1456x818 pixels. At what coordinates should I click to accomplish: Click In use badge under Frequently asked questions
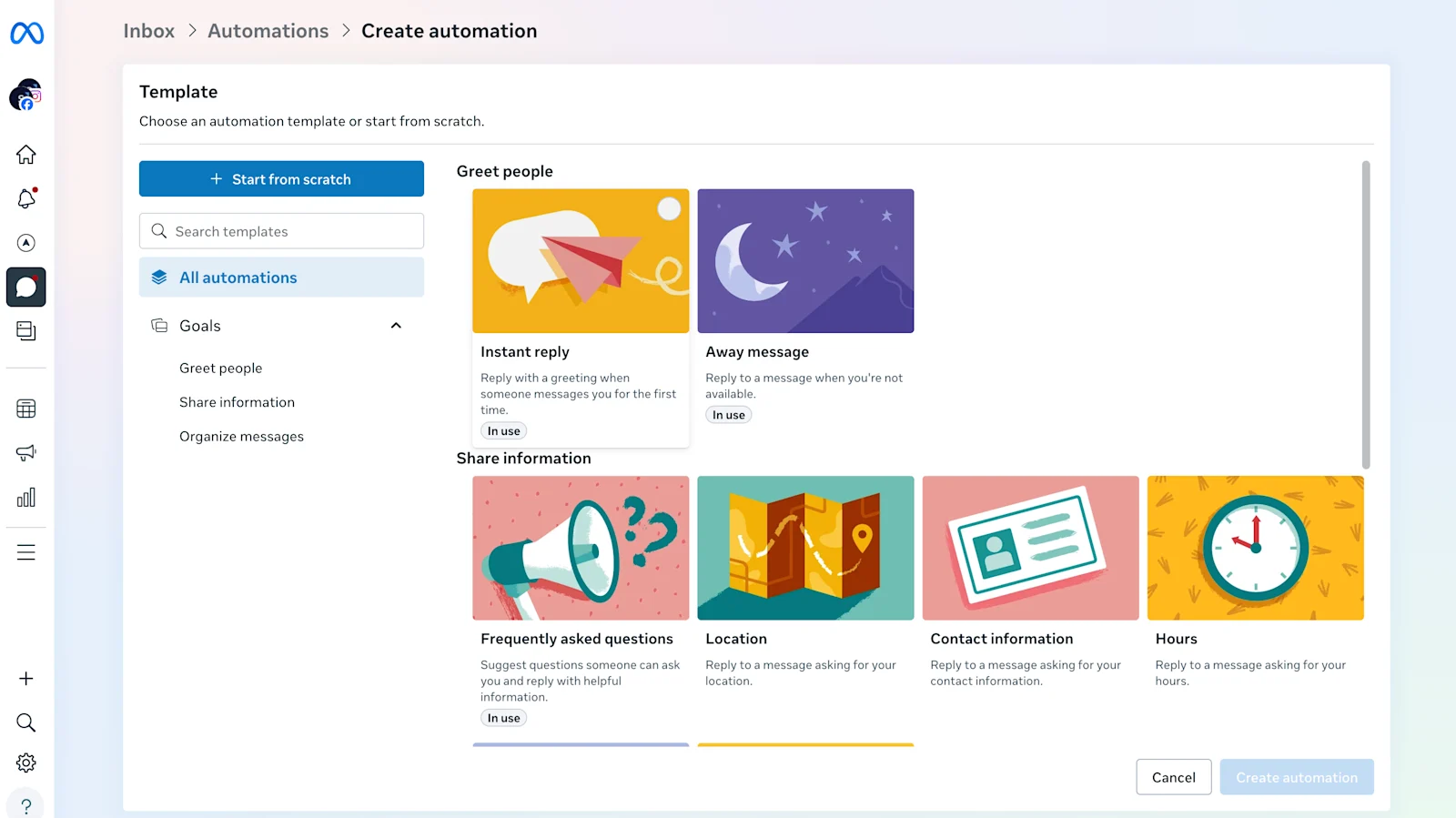(x=503, y=718)
